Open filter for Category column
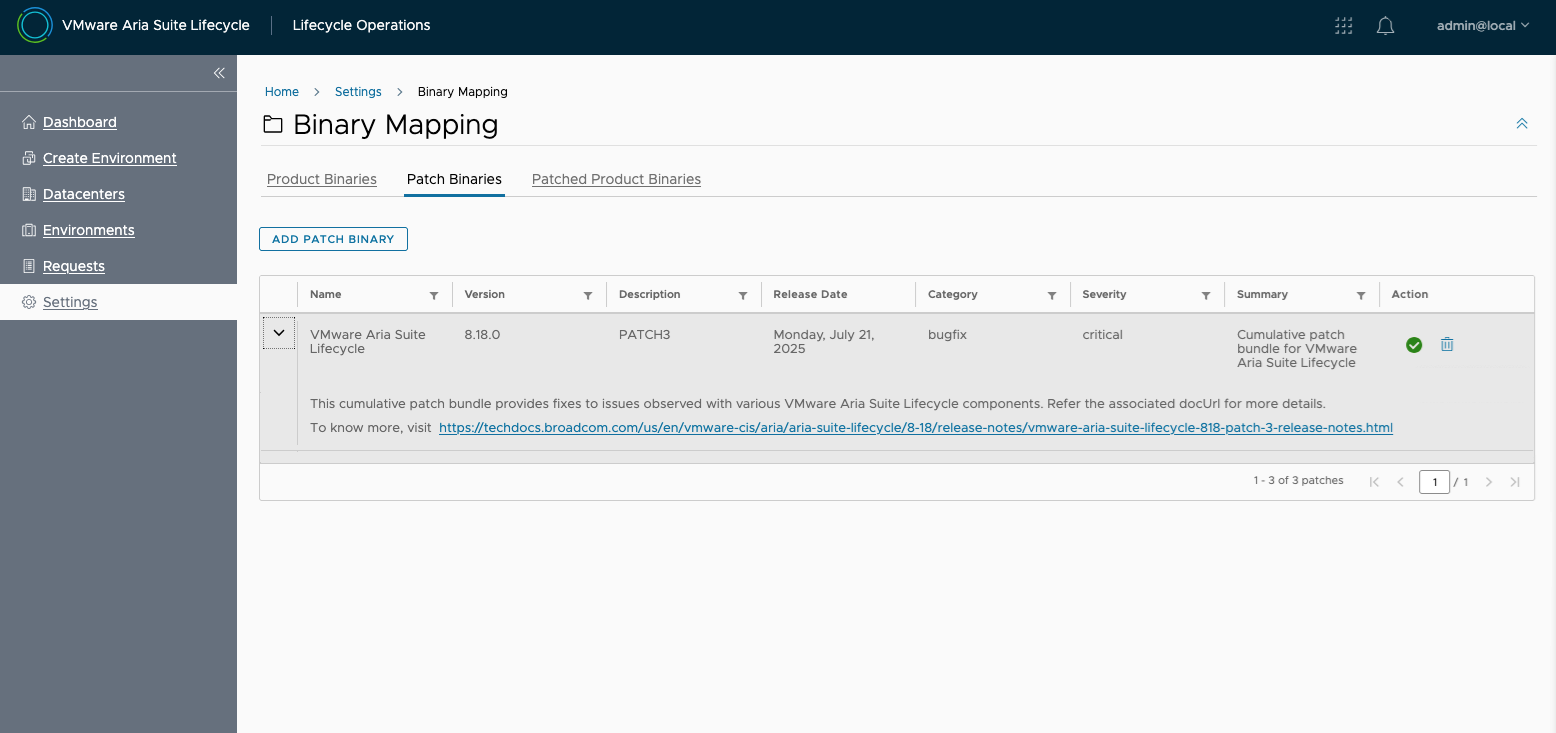This screenshot has width=1556, height=733. click(1052, 296)
